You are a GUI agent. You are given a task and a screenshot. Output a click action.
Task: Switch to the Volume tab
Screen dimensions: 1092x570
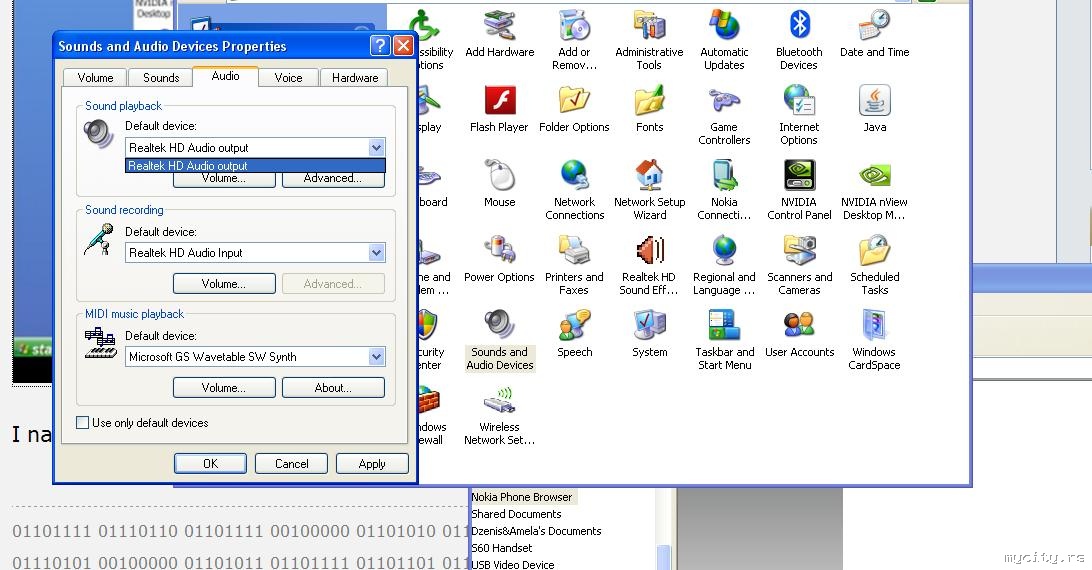click(95, 77)
